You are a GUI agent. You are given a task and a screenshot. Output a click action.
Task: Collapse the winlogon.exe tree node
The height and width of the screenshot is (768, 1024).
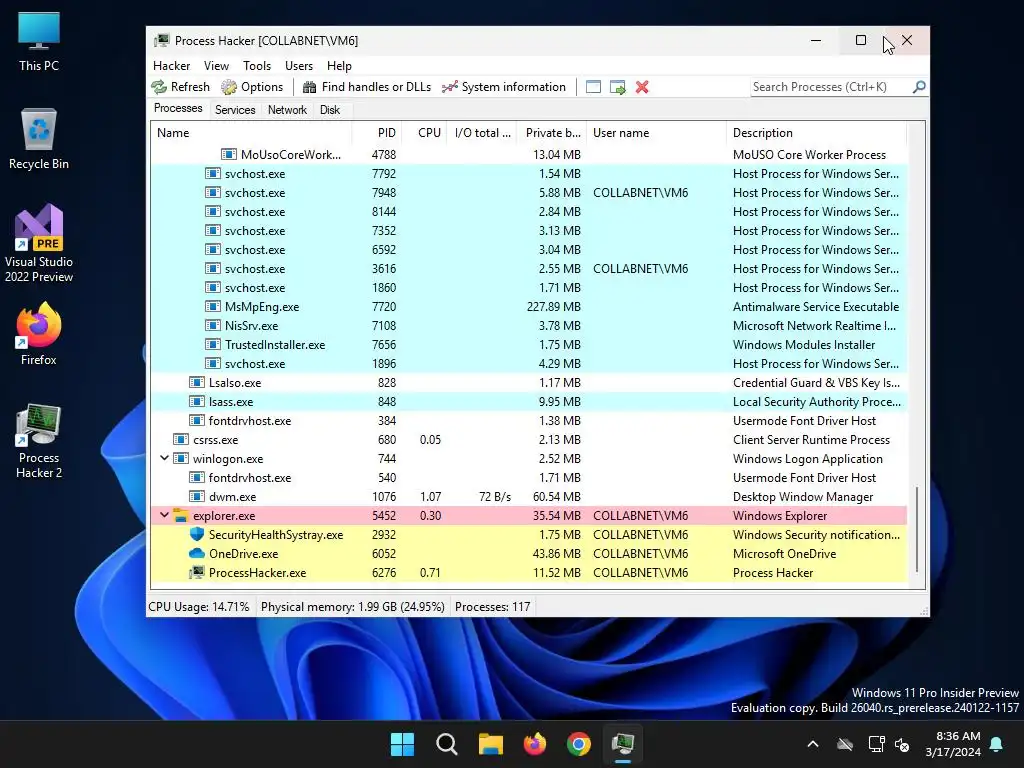click(x=164, y=458)
